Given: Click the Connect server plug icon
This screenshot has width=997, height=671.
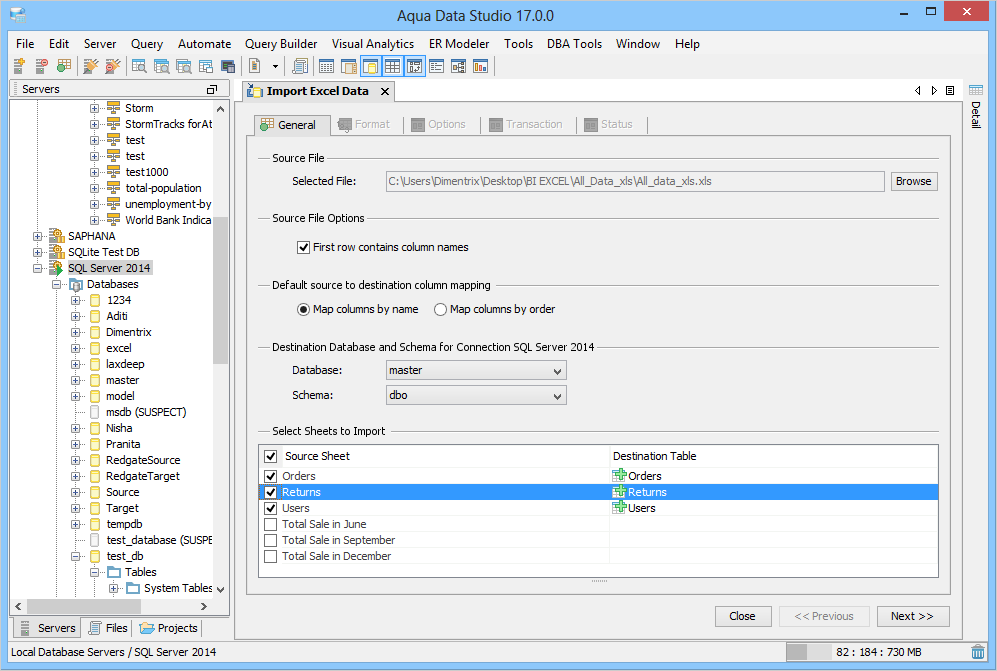Looking at the screenshot, I should [x=91, y=66].
